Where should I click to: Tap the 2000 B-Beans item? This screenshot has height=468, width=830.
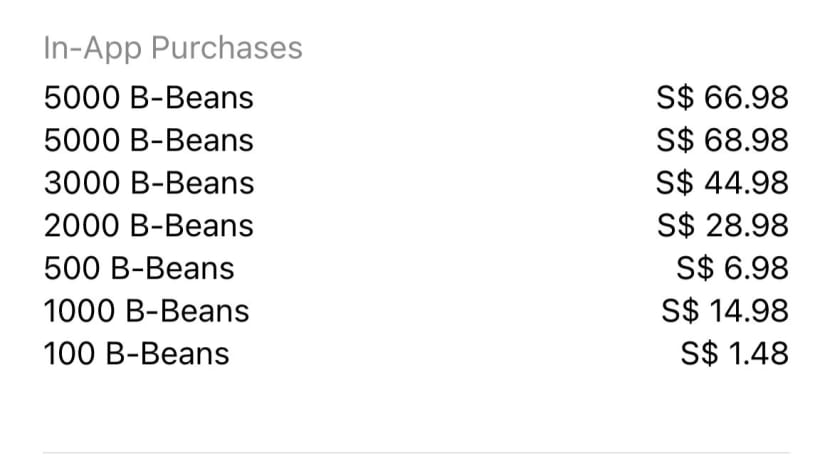pos(149,226)
